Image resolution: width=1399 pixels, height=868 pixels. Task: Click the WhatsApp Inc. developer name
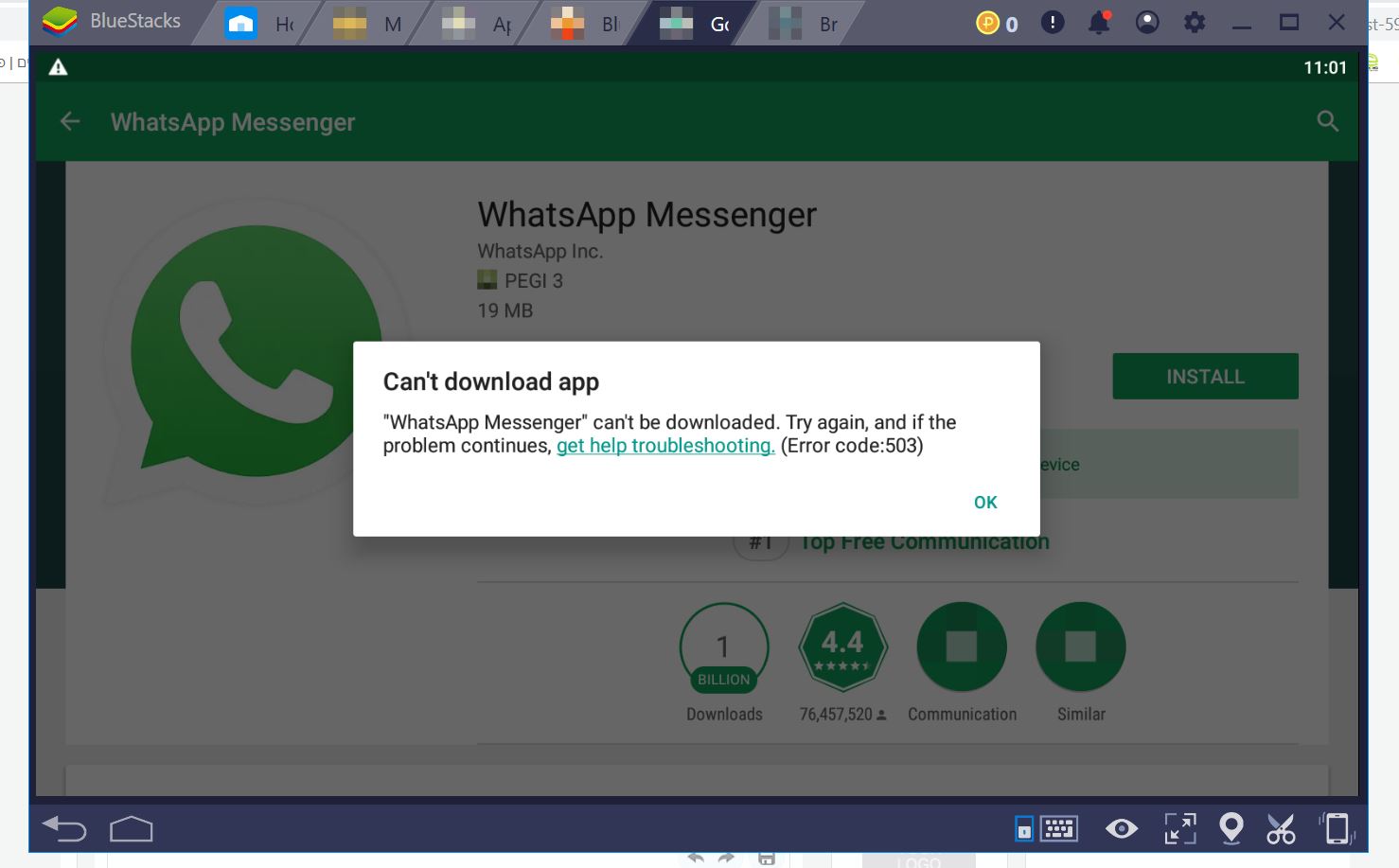540,252
